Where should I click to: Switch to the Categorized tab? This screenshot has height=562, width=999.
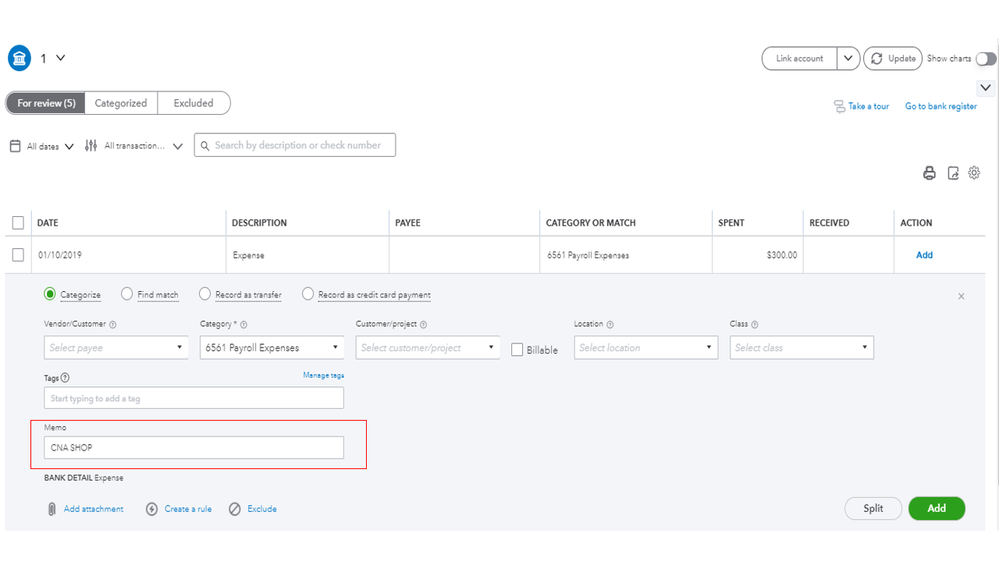click(121, 103)
